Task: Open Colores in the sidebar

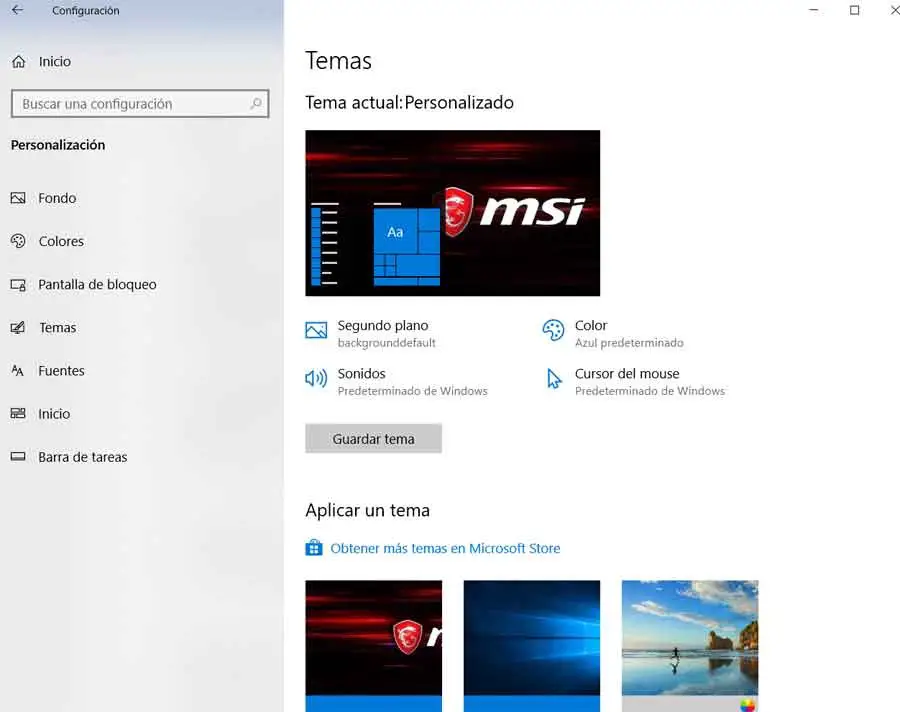Action: tap(61, 241)
